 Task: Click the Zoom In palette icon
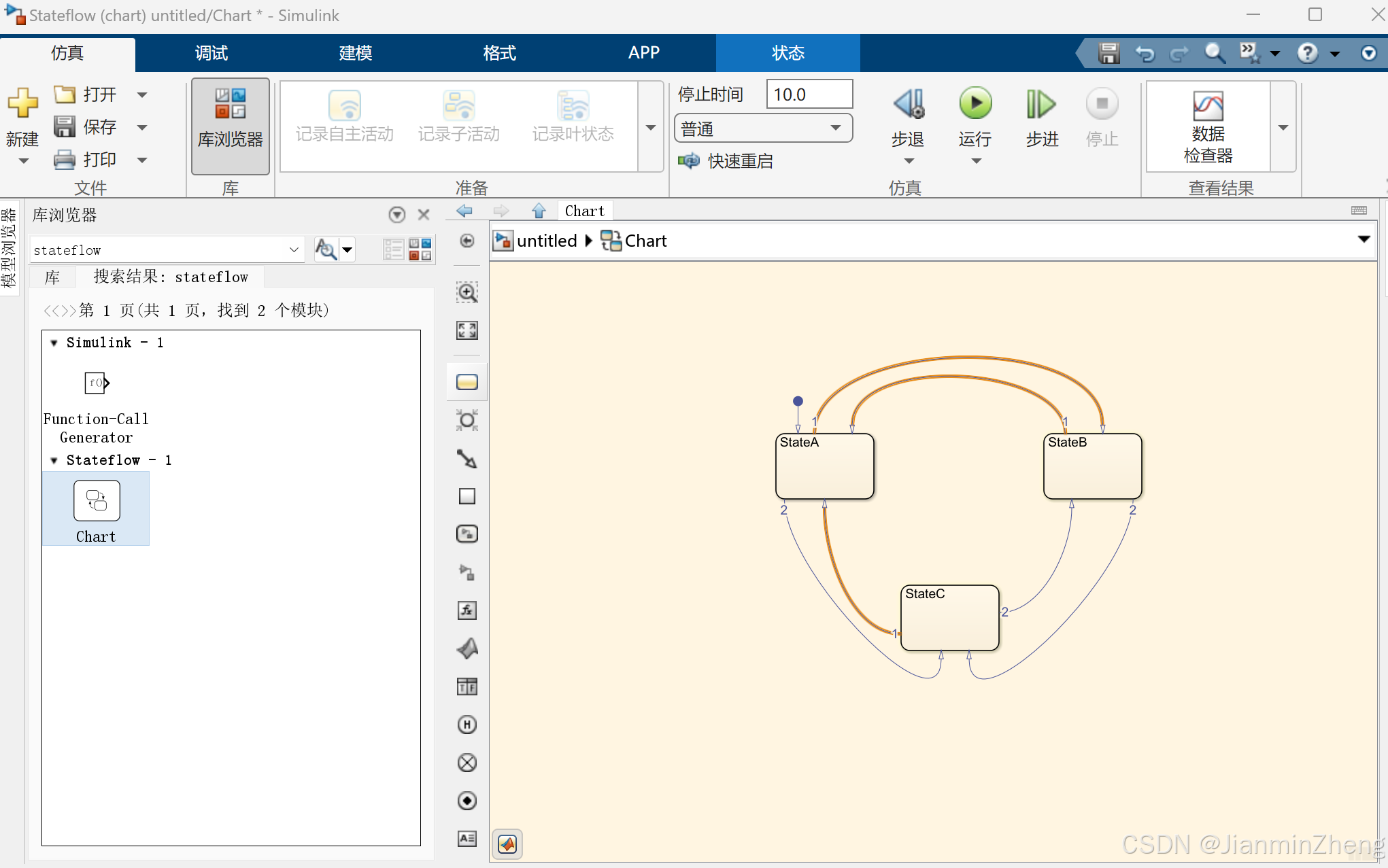pyautogui.click(x=467, y=293)
